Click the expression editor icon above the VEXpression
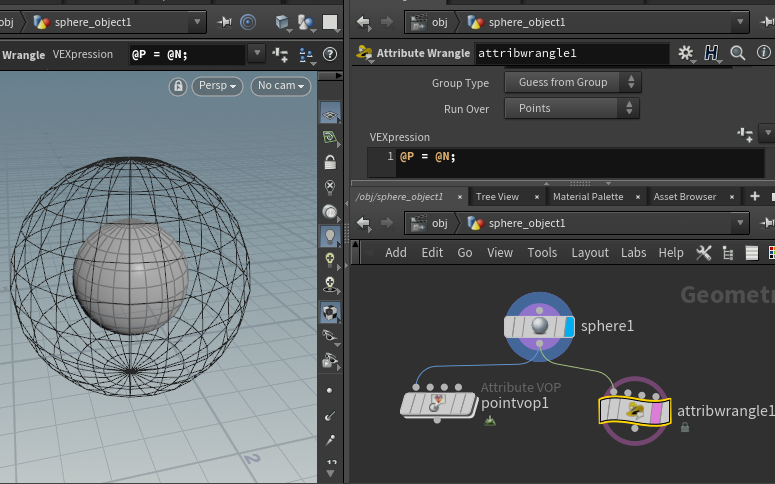 (745, 134)
